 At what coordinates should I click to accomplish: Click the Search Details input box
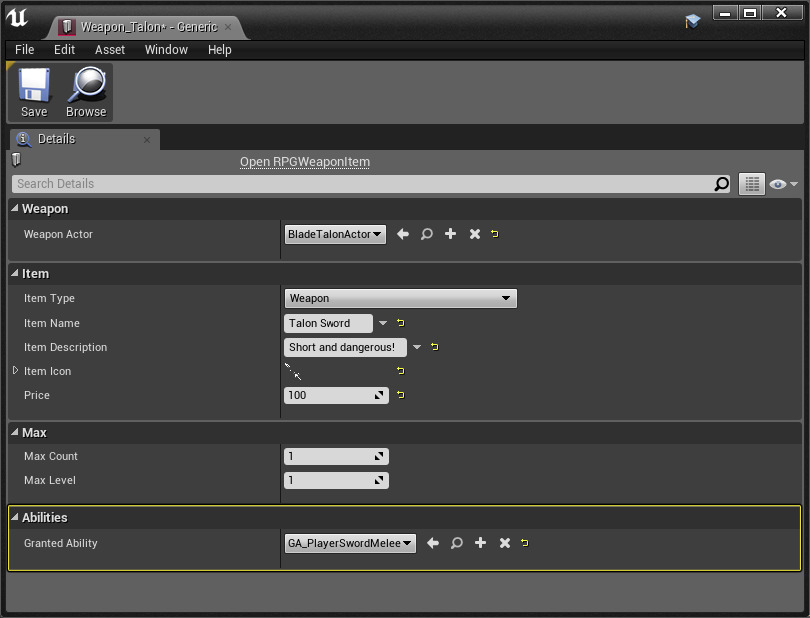coord(360,184)
